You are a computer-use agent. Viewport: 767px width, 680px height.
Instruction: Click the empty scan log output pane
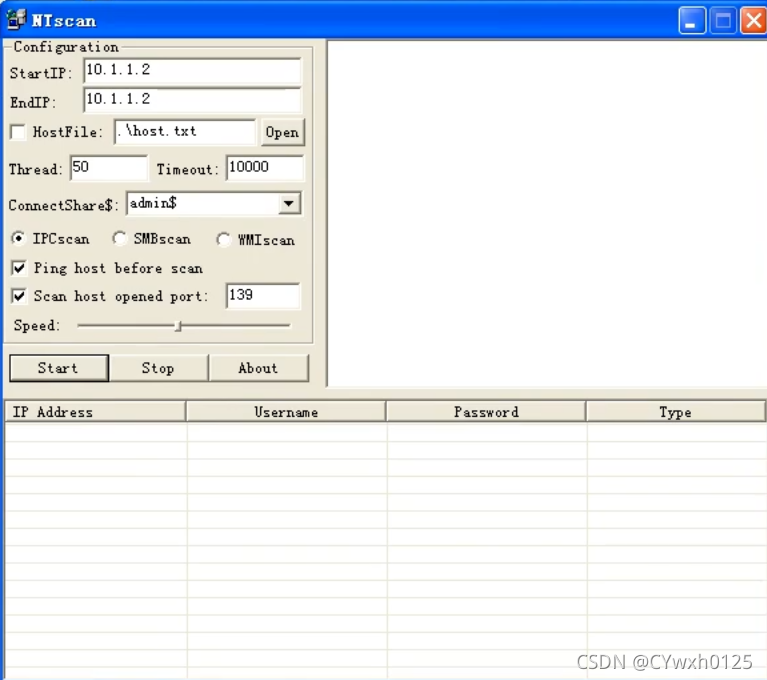[x=547, y=214]
